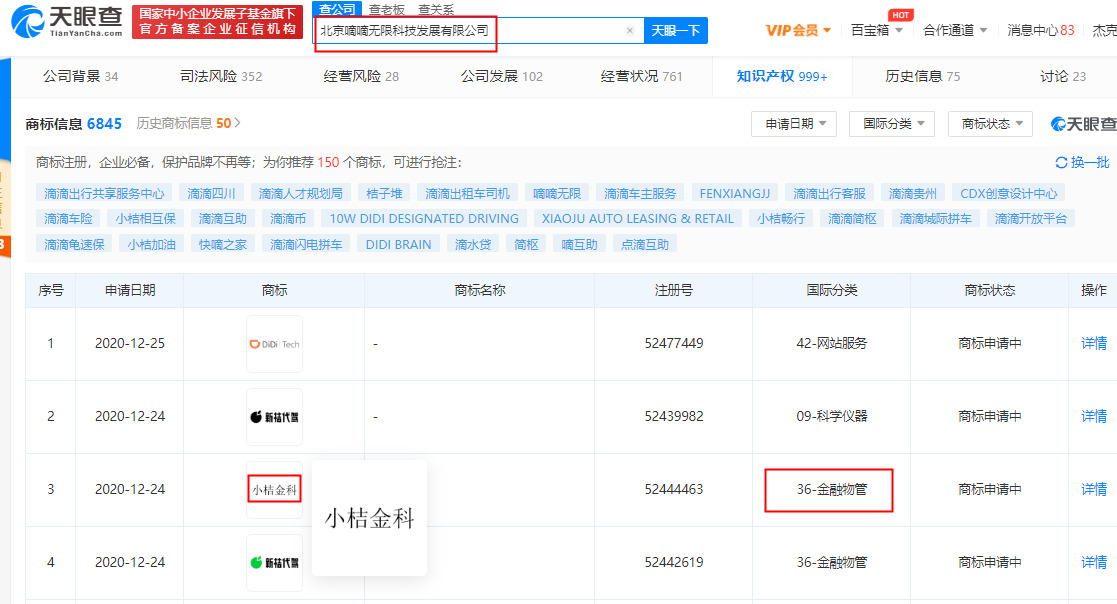Select 滴滴互助 trademark tag

222,219
